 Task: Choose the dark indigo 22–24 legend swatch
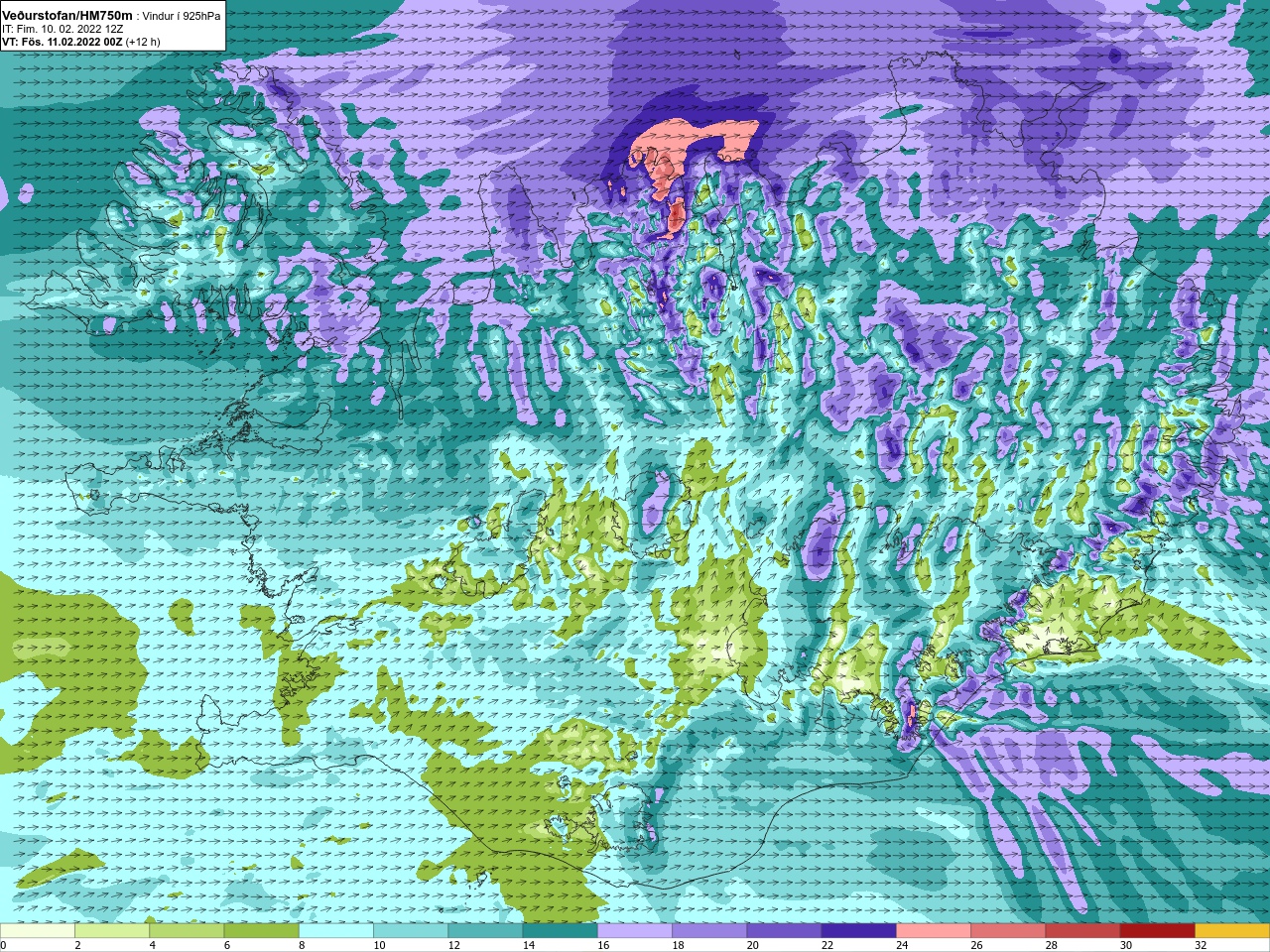[x=858, y=931]
